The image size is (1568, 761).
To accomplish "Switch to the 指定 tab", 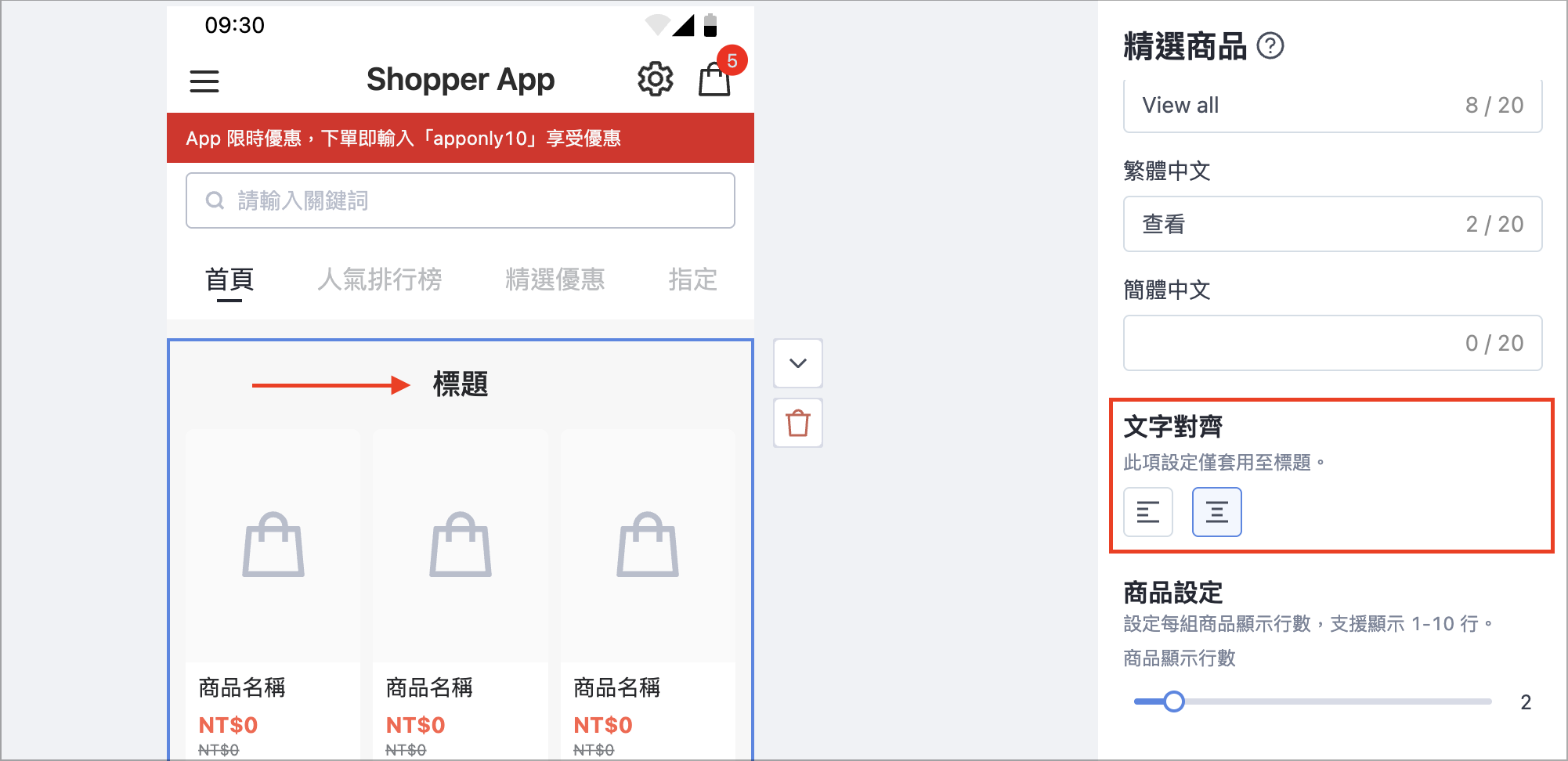I will (693, 280).
